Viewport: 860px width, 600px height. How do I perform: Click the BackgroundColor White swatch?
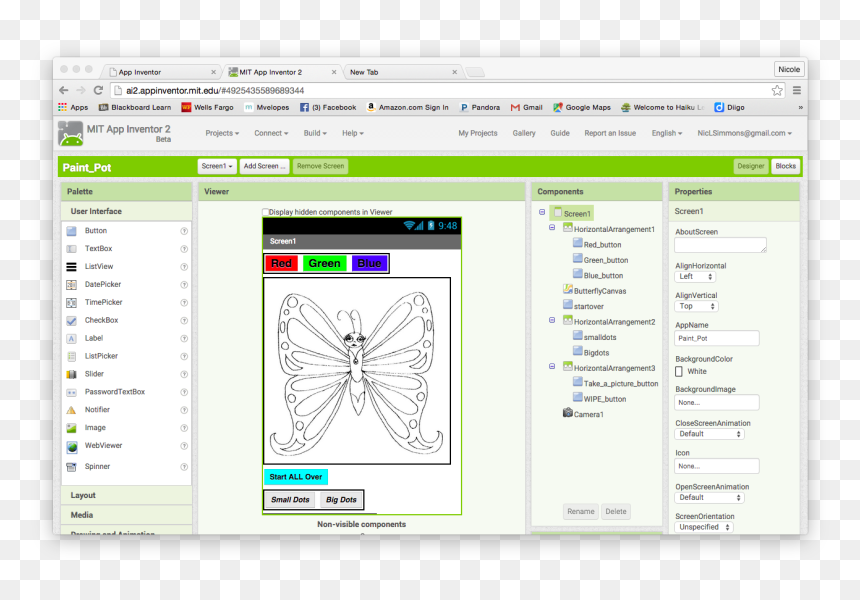[x=679, y=372]
